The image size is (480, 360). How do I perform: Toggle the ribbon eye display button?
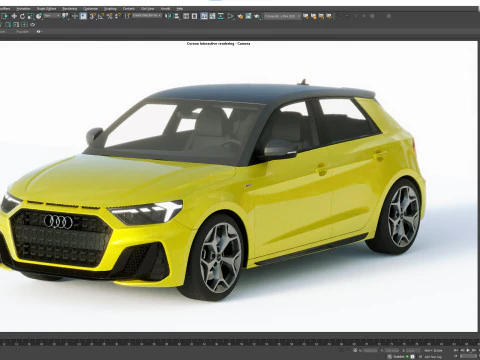coord(38,32)
